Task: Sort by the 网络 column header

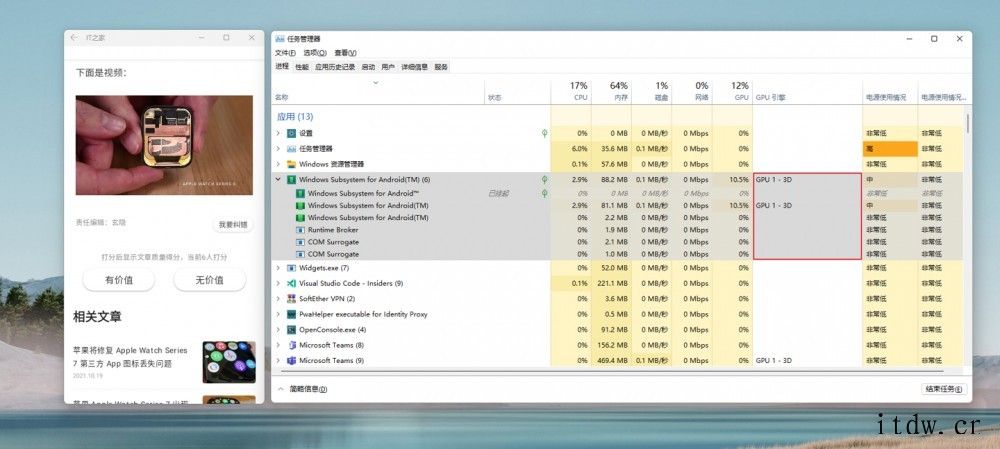Action: pyautogui.click(x=692, y=91)
